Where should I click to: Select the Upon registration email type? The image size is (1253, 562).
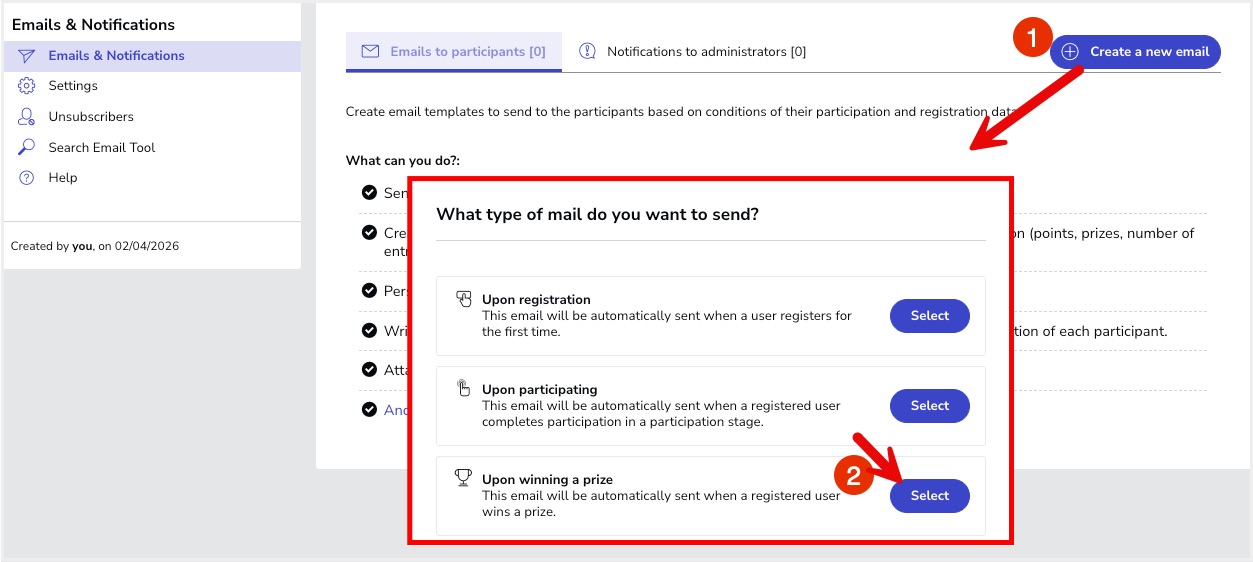(929, 316)
